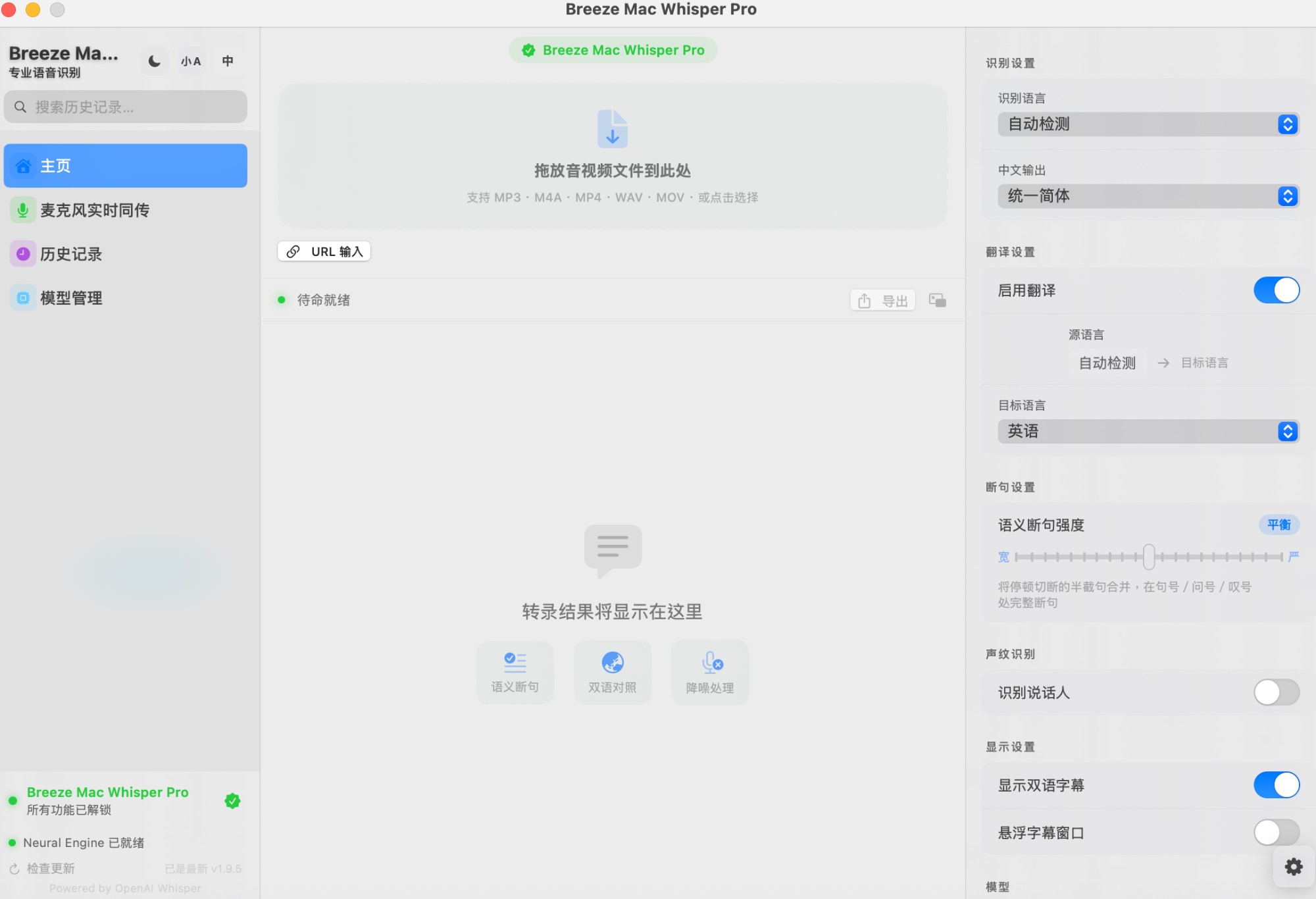Click the refresh icon beside 检查更新

pos(14,869)
